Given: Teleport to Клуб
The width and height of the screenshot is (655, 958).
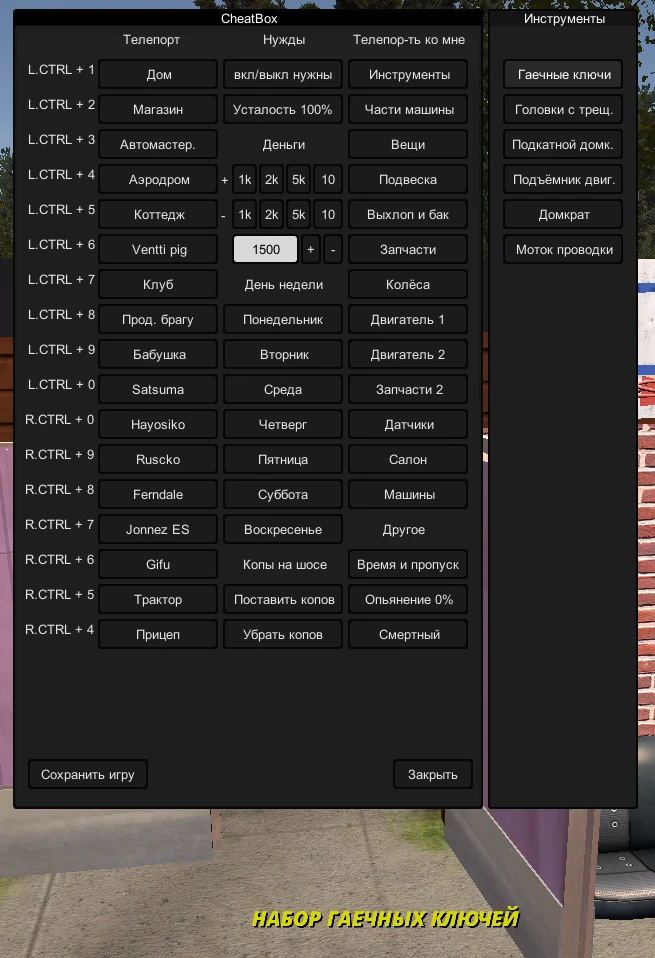Looking at the screenshot, I should pyautogui.click(x=158, y=284).
